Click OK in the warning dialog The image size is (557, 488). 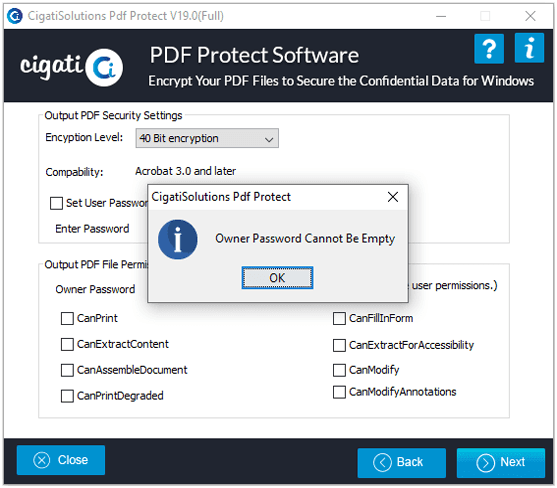click(x=277, y=278)
